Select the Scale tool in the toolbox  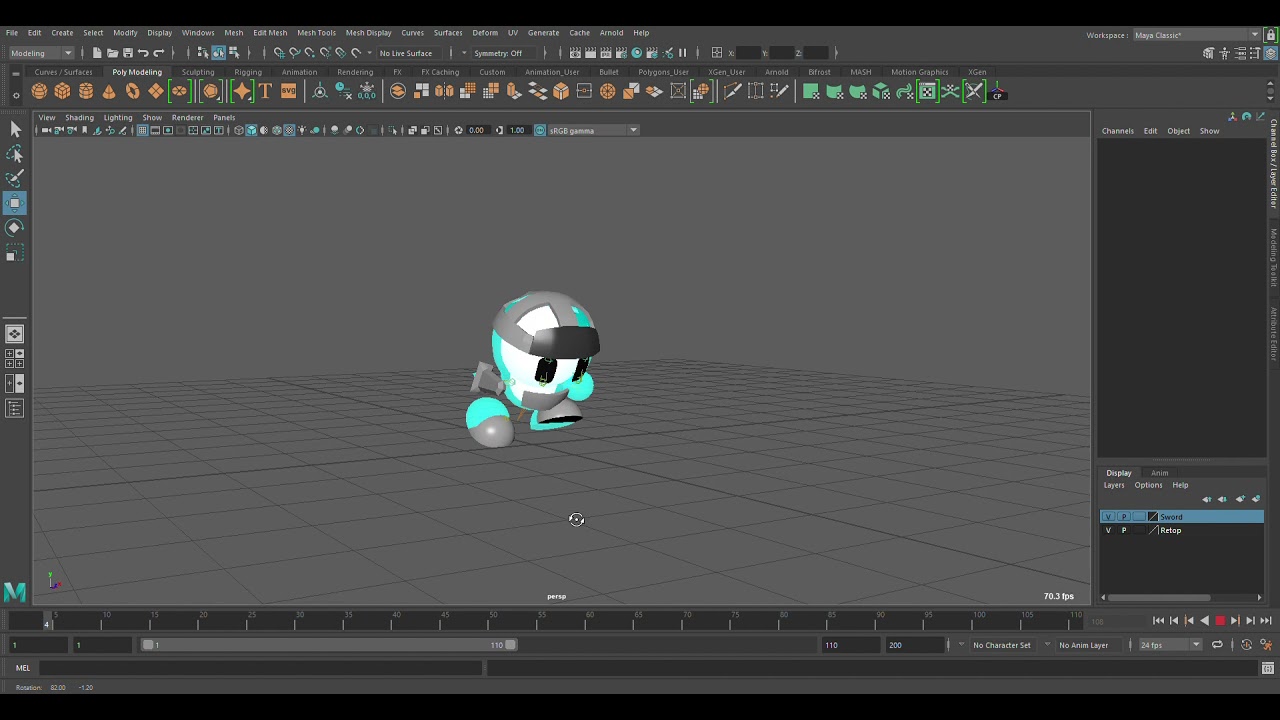pyautogui.click(x=15, y=254)
